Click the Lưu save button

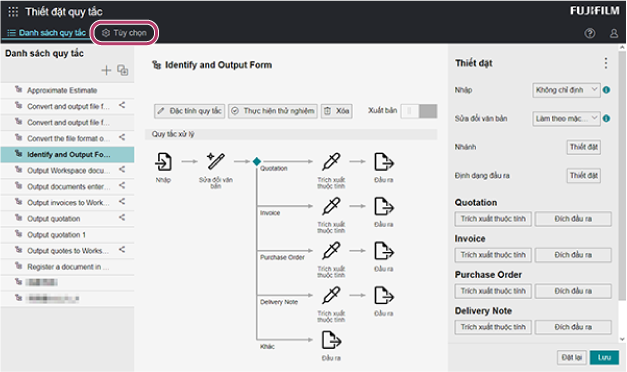(604, 357)
